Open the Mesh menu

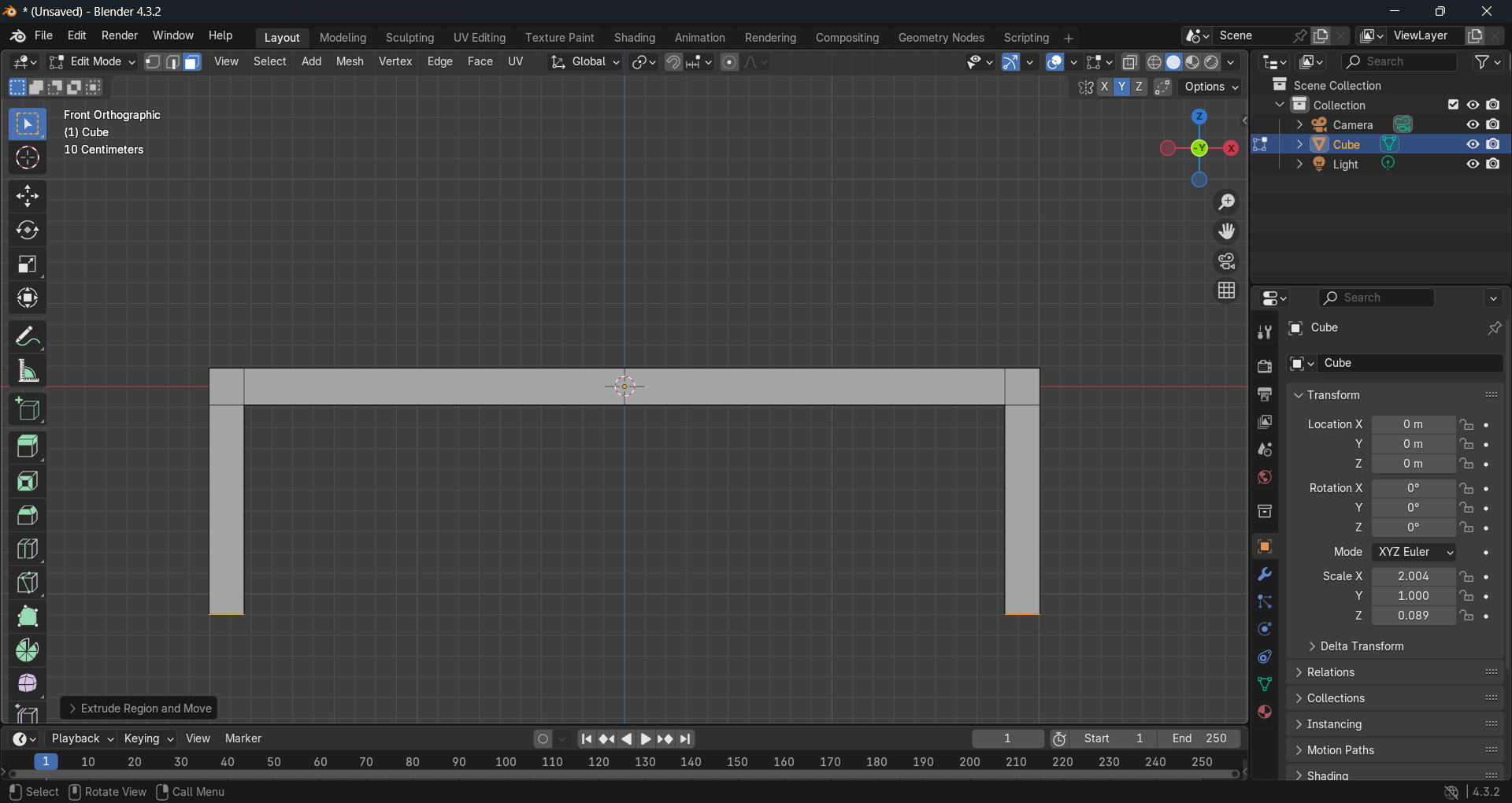[x=350, y=61]
